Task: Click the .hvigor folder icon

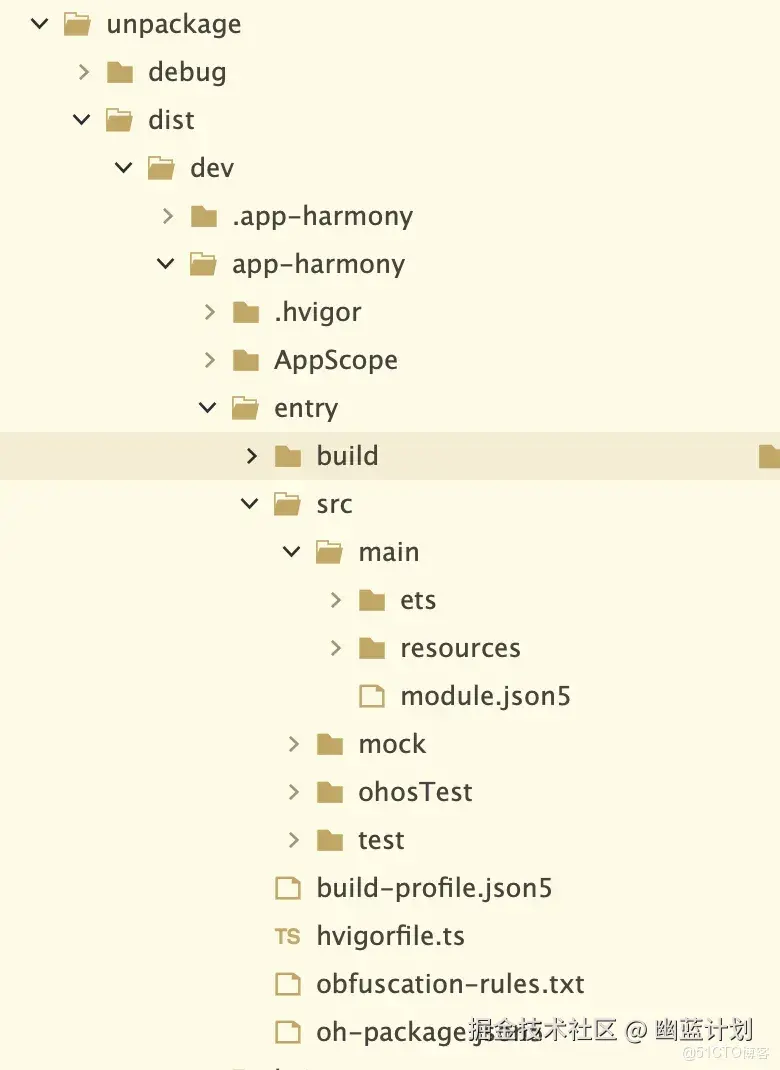Action: tap(246, 312)
